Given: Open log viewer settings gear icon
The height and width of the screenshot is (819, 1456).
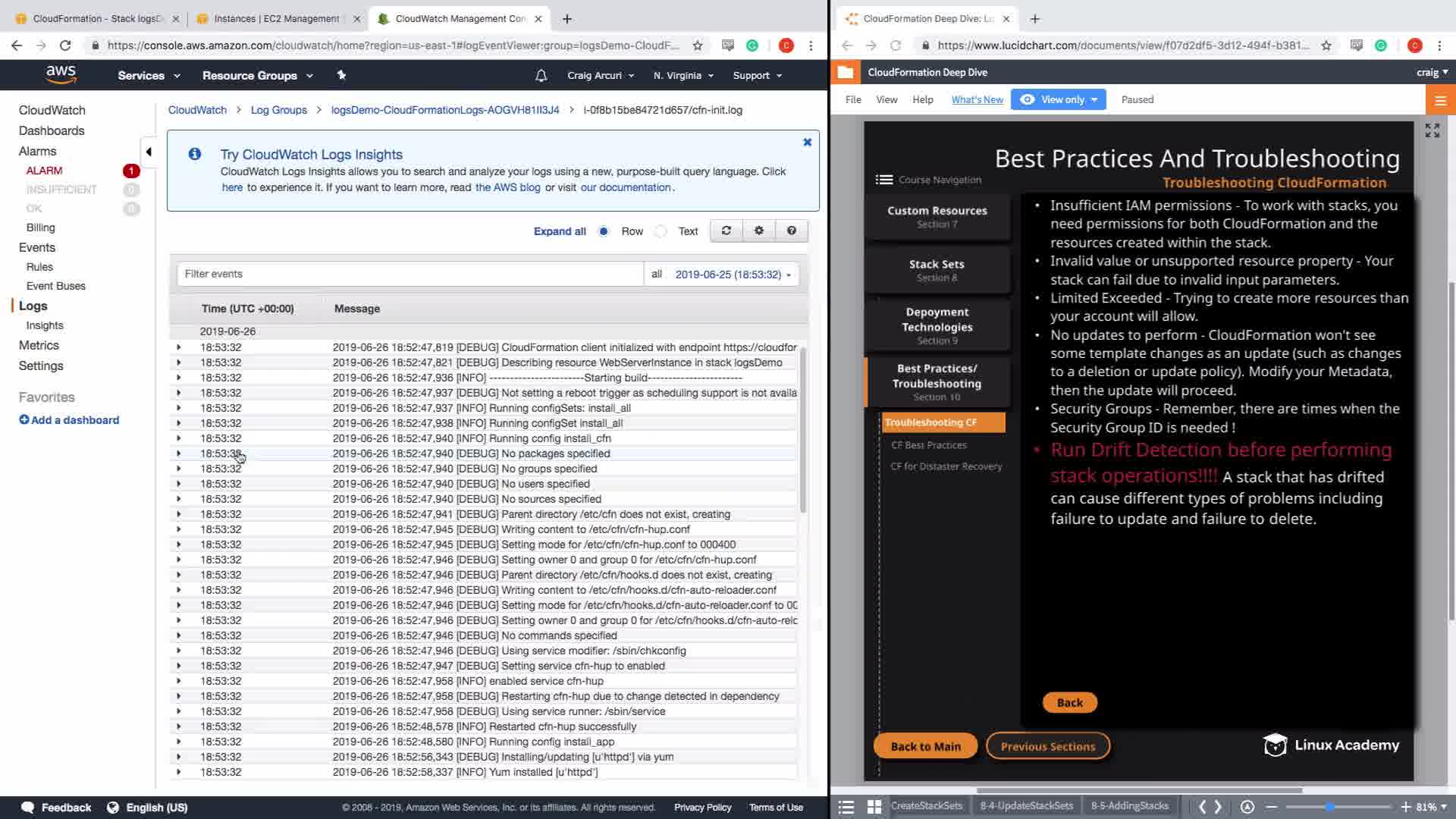Looking at the screenshot, I should (759, 231).
